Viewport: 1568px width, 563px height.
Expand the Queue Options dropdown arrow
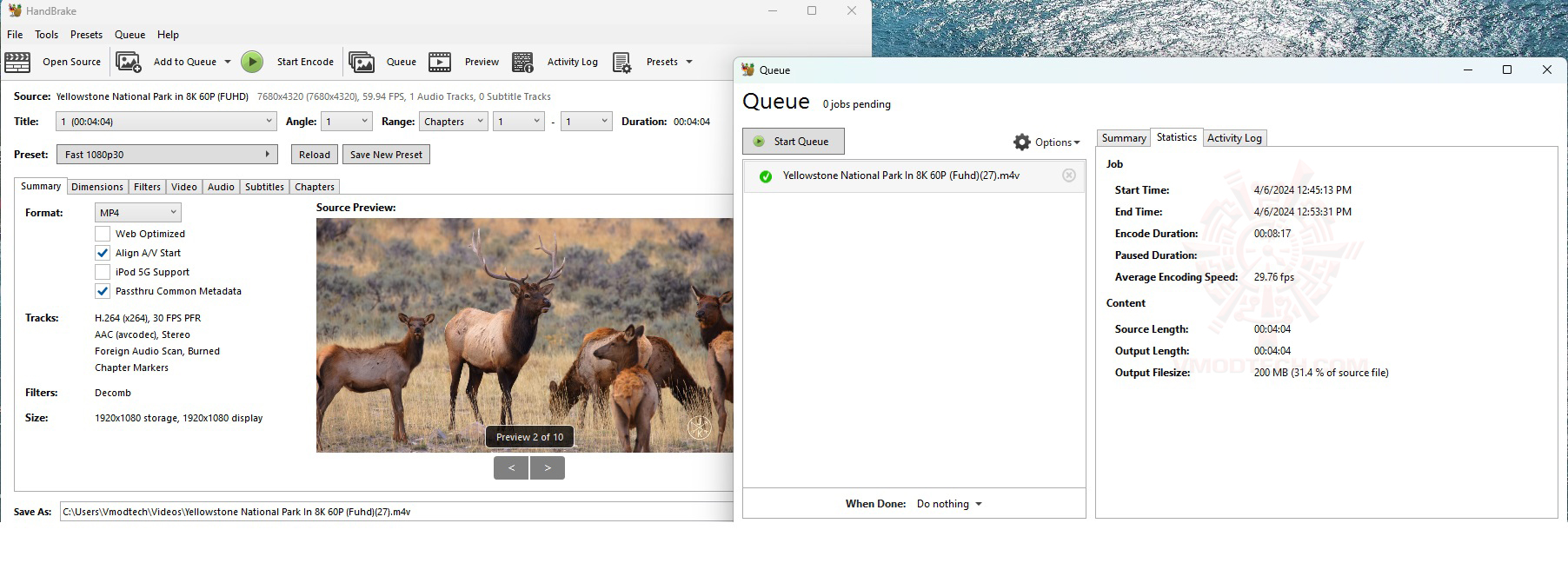(1077, 142)
